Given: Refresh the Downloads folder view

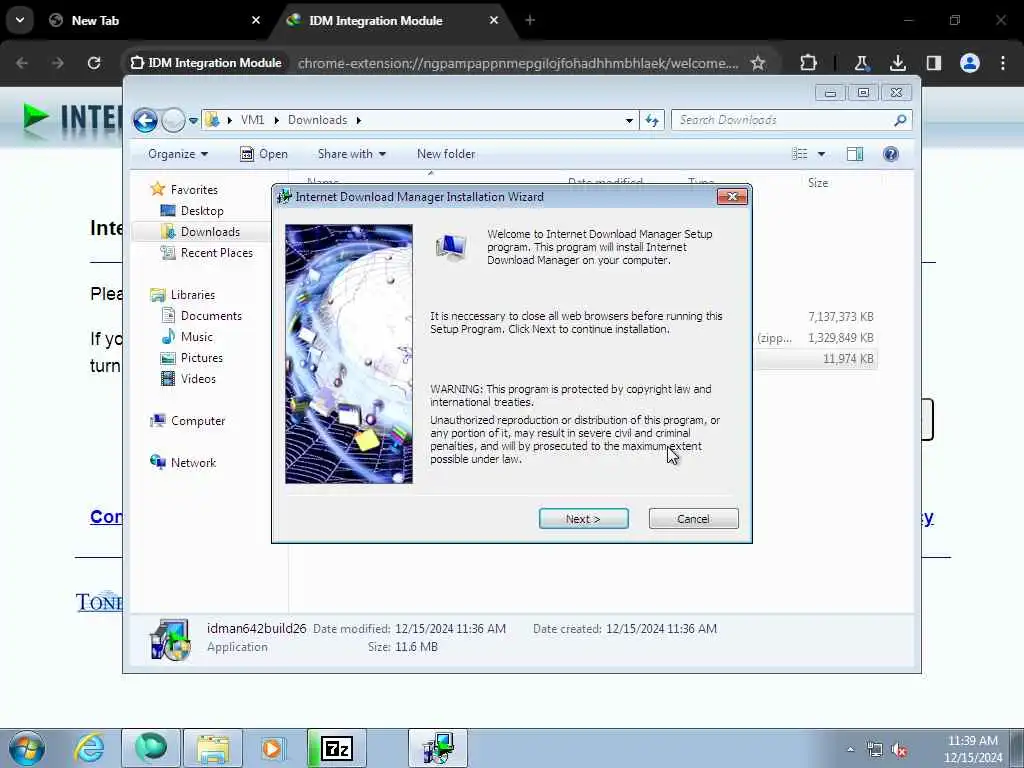Looking at the screenshot, I should 652,120.
